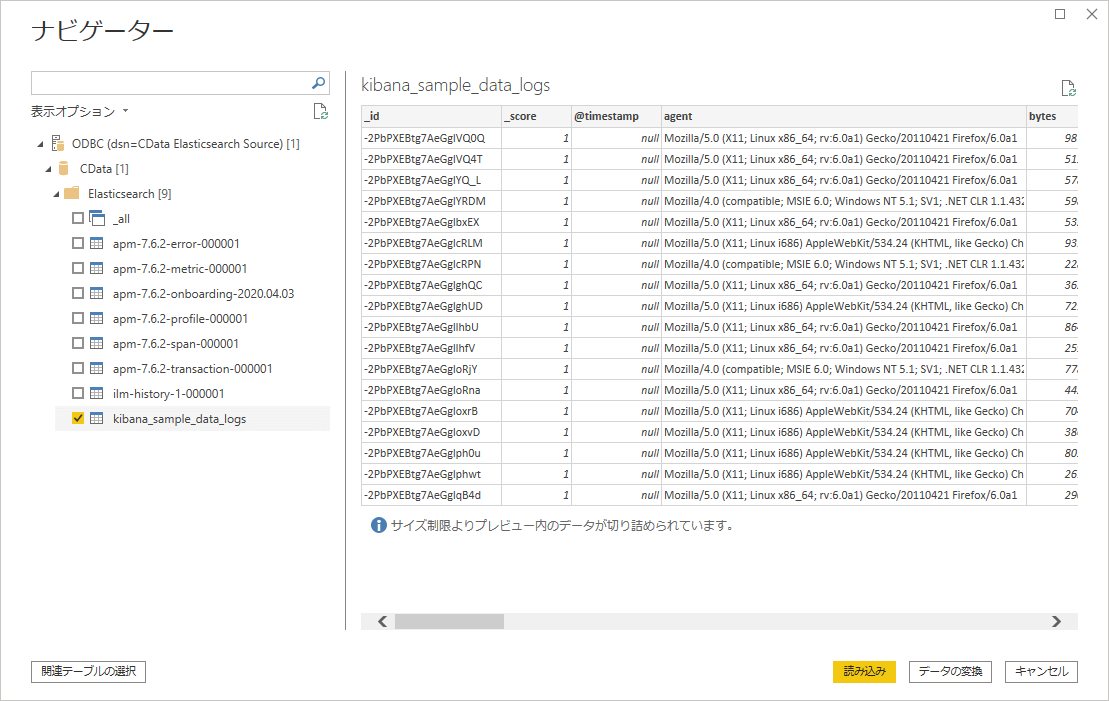Image resolution: width=1109 pixels, height=701 pixels.
Task: Select apm-7.6.2-transaction-000001 table item
Action: (x=192, y=369)
